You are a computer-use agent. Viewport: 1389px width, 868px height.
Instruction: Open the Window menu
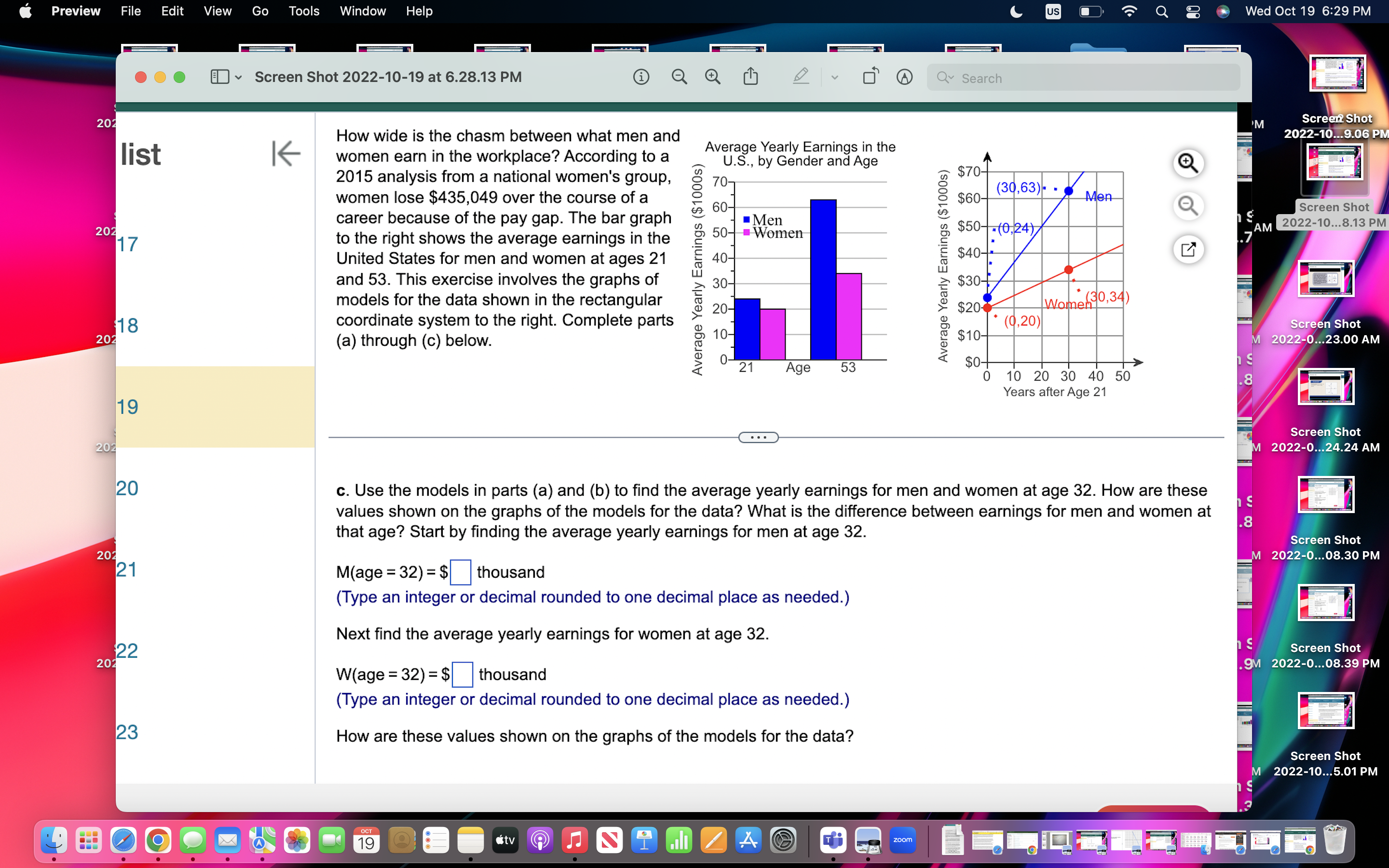(x=363, y=11)
